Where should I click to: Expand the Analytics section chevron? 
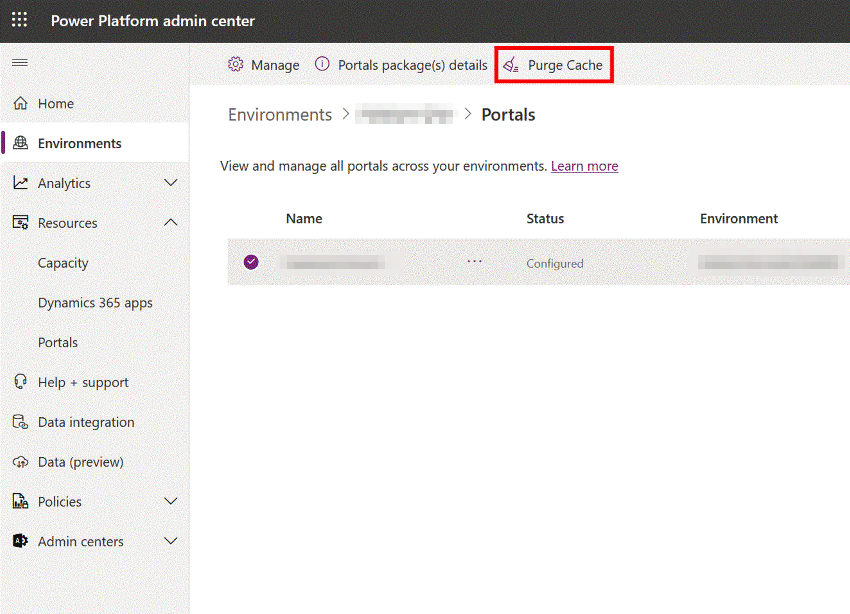click(x=171, y=183)
